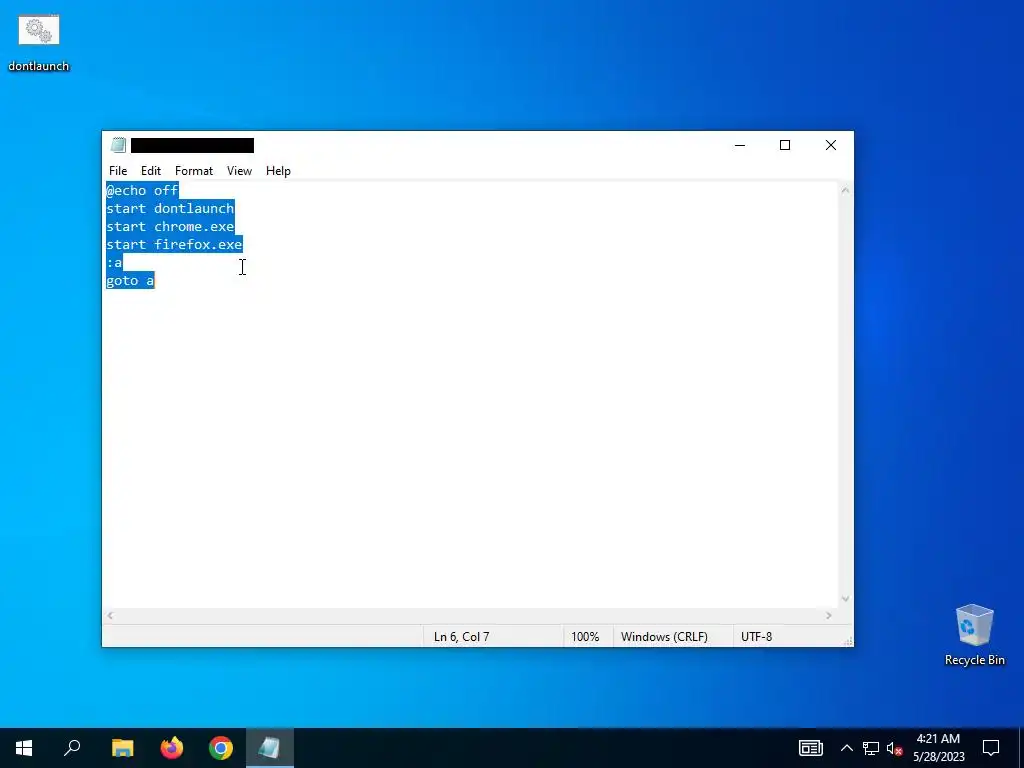1024x768 pixels.
Task: Show hidden system tray icons
Action: click(846, 748)
